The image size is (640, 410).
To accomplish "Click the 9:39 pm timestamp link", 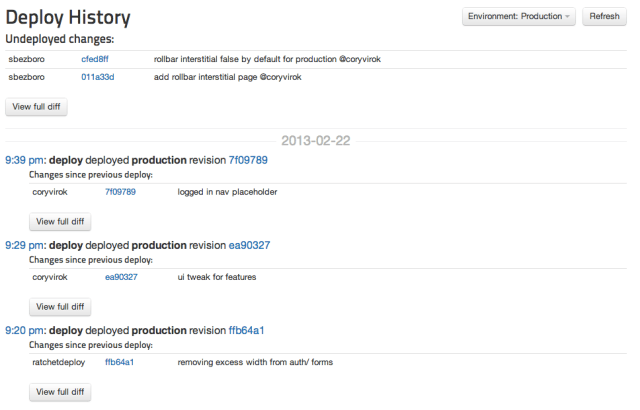I will pos(24,160).
